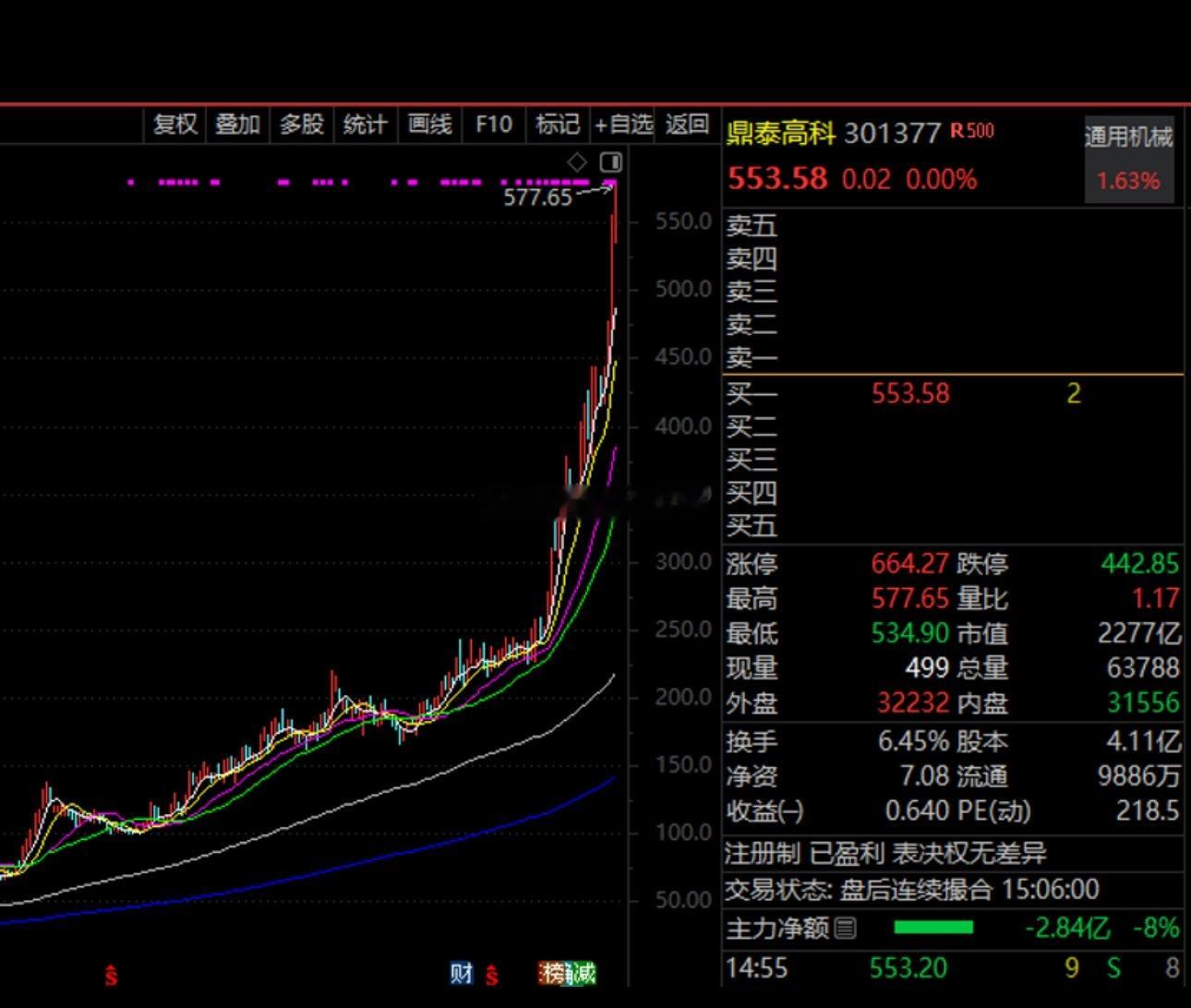This screenshot has height=1008, width=1191.
Task: Click the 300.0 price axis label
Action: click(x=683, y=561)
